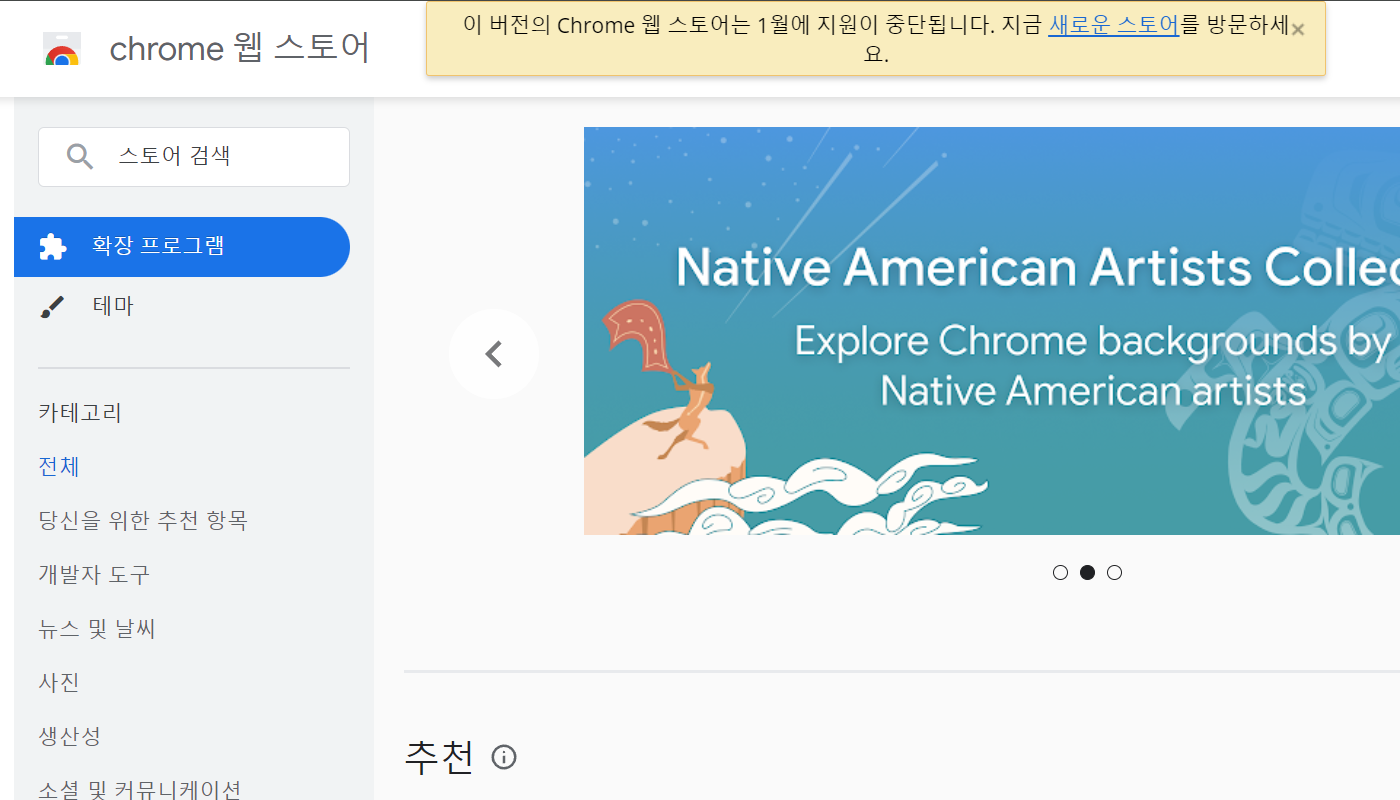The height and width of the screenshot is (800, 1400).
Task: Dismiss the yellow notification banner
Action: (1297, 29)
